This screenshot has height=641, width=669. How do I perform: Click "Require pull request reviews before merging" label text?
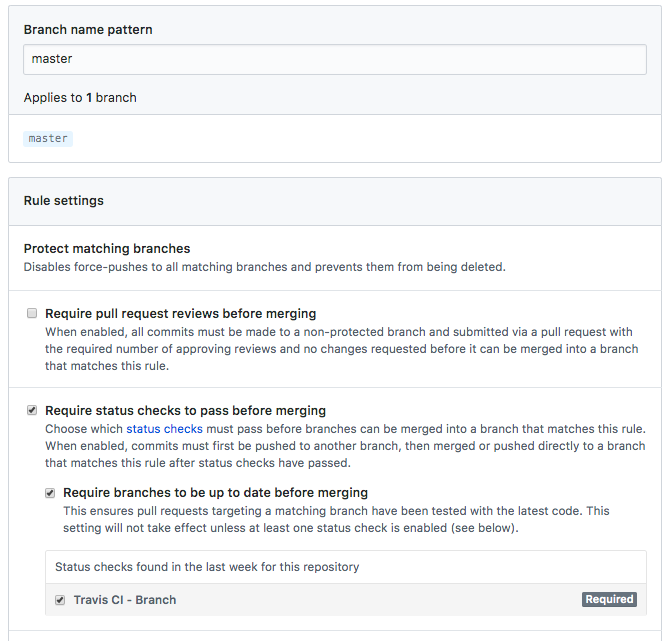pos(180,313)
